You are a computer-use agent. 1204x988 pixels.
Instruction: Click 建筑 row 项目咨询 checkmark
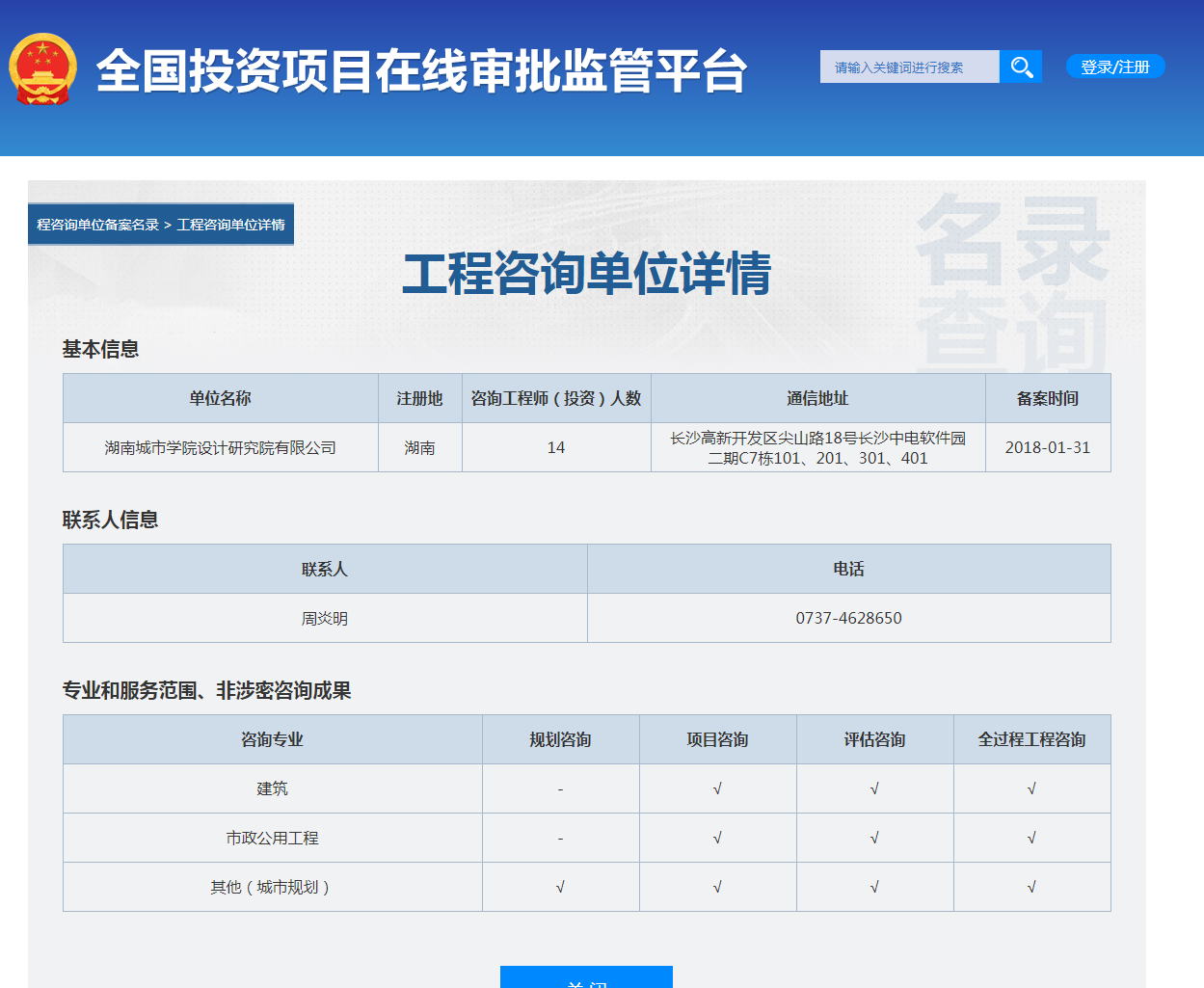[718, 789]
